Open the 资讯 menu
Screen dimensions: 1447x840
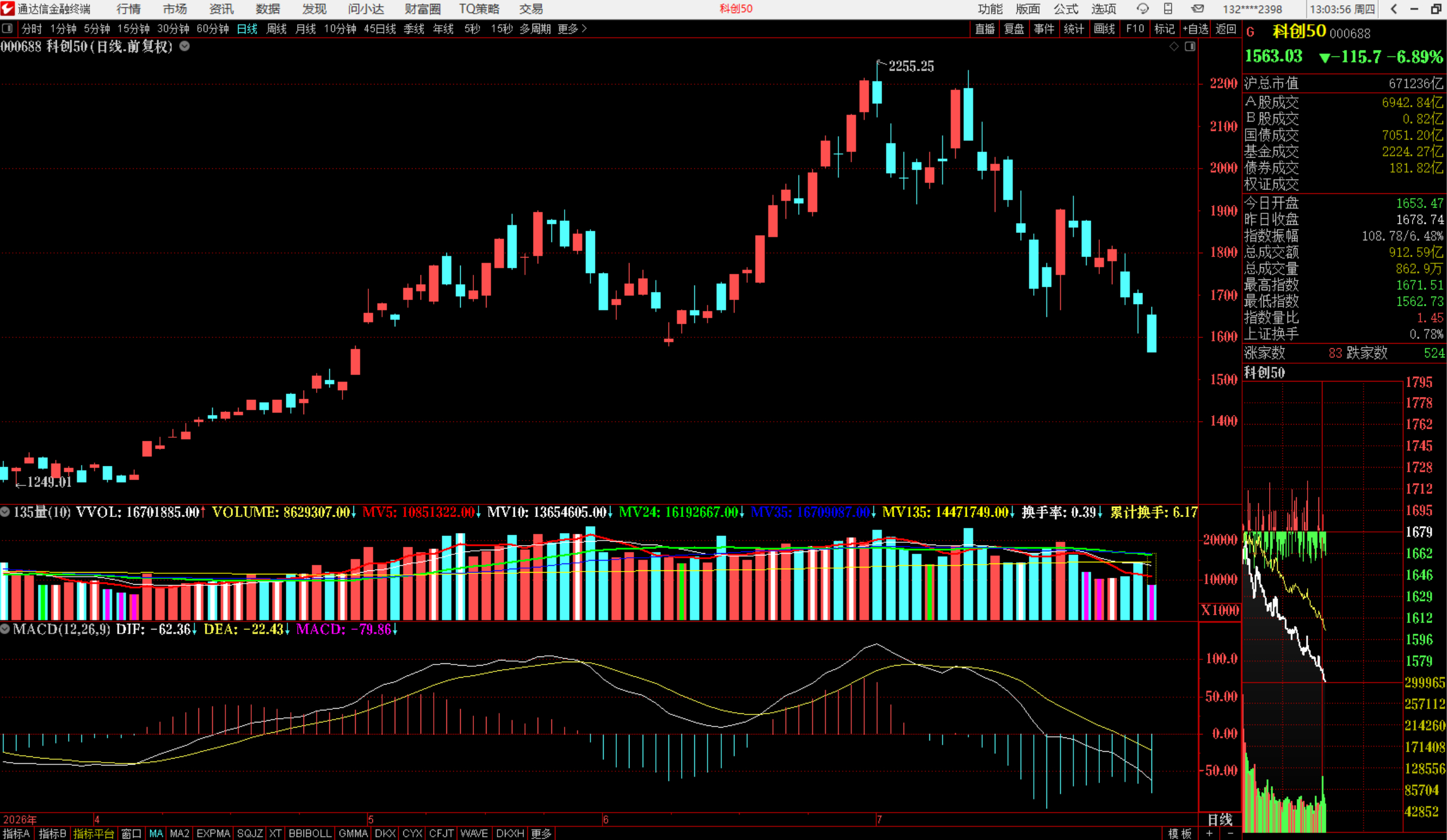(x=221, y=9)
